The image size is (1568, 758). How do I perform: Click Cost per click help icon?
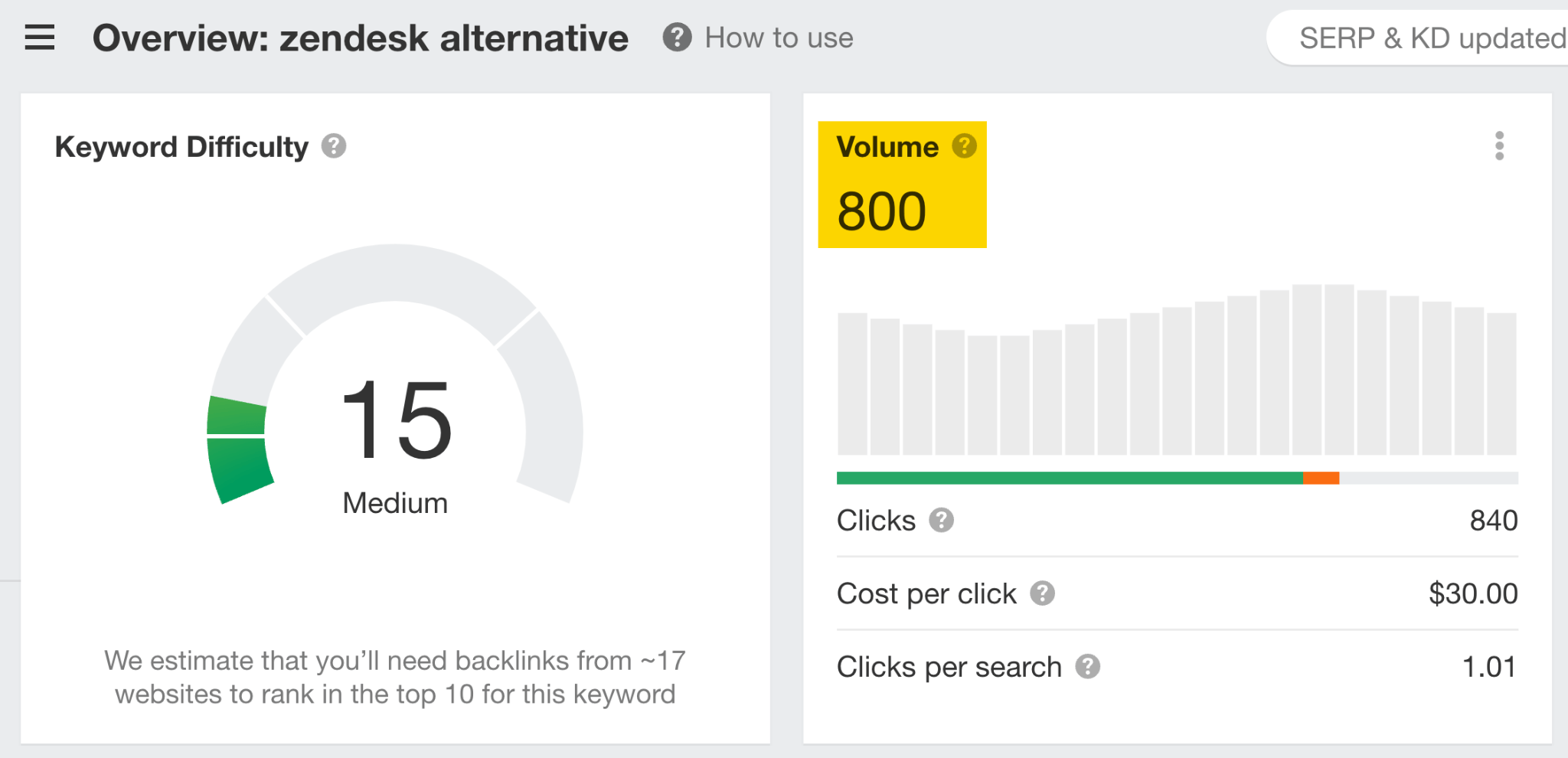[1042, 593]
